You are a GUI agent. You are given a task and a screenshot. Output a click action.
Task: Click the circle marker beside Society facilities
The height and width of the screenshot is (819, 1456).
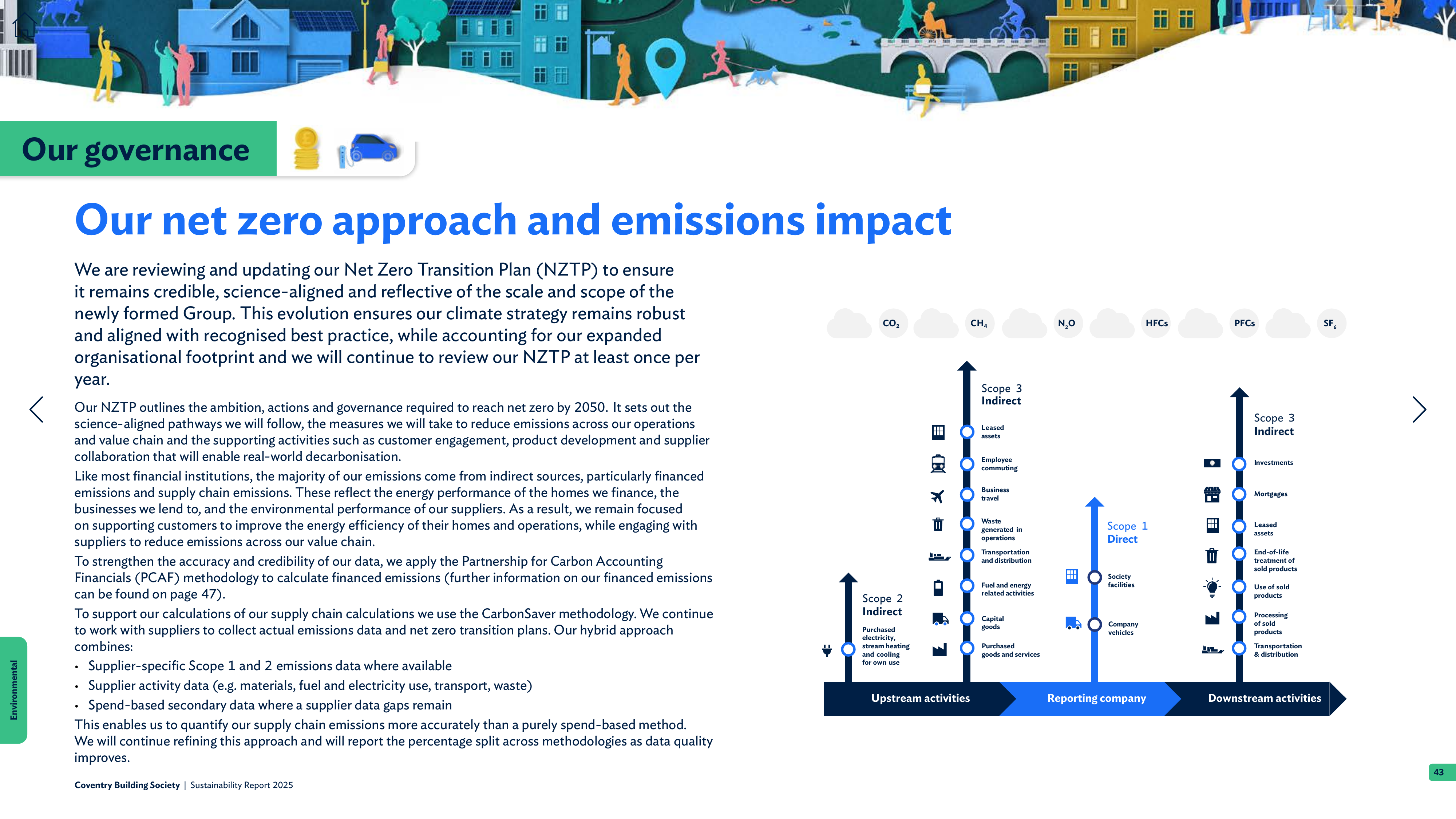(x=1095, y=577)
